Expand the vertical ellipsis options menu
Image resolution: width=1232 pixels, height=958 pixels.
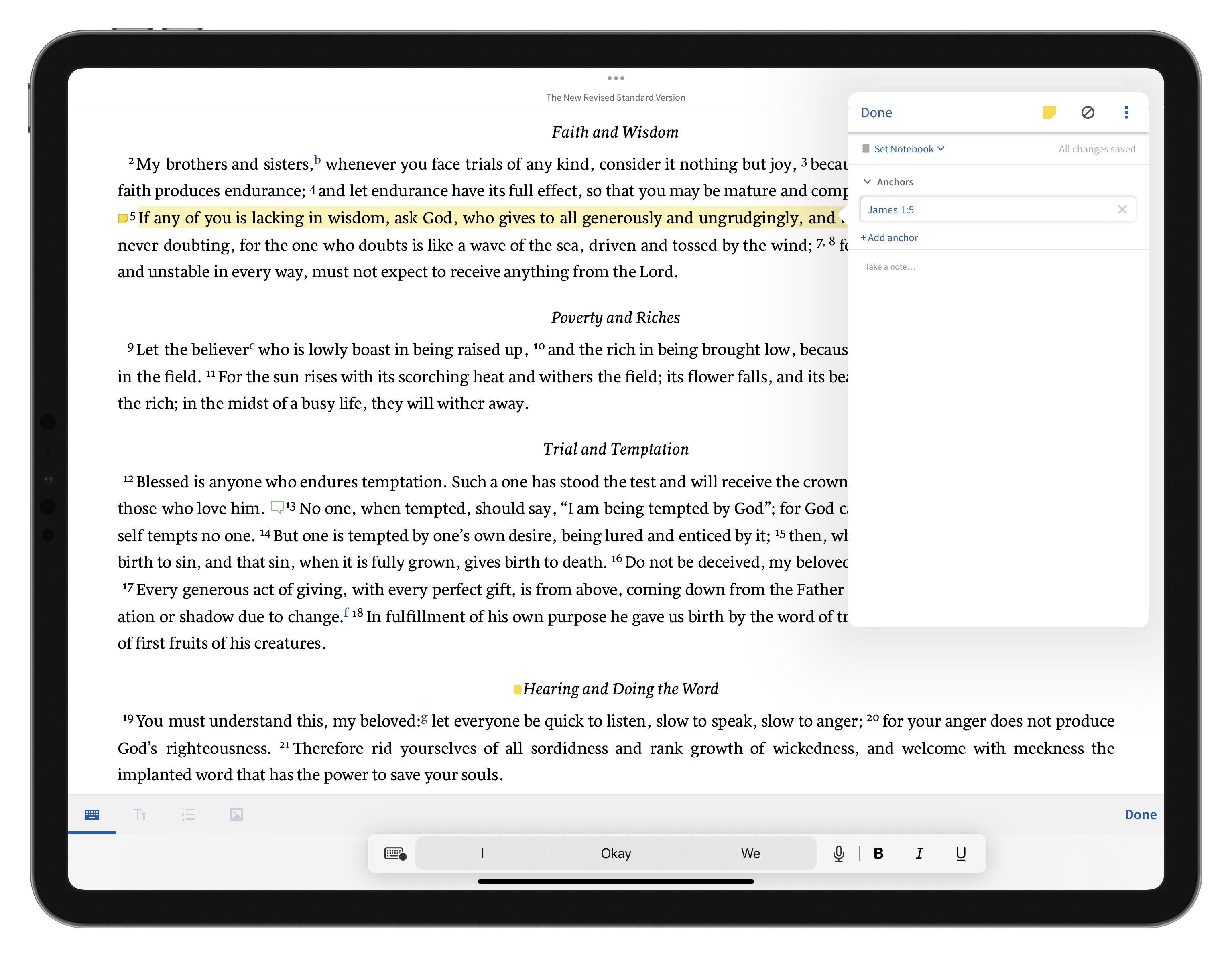[1126, 111]
